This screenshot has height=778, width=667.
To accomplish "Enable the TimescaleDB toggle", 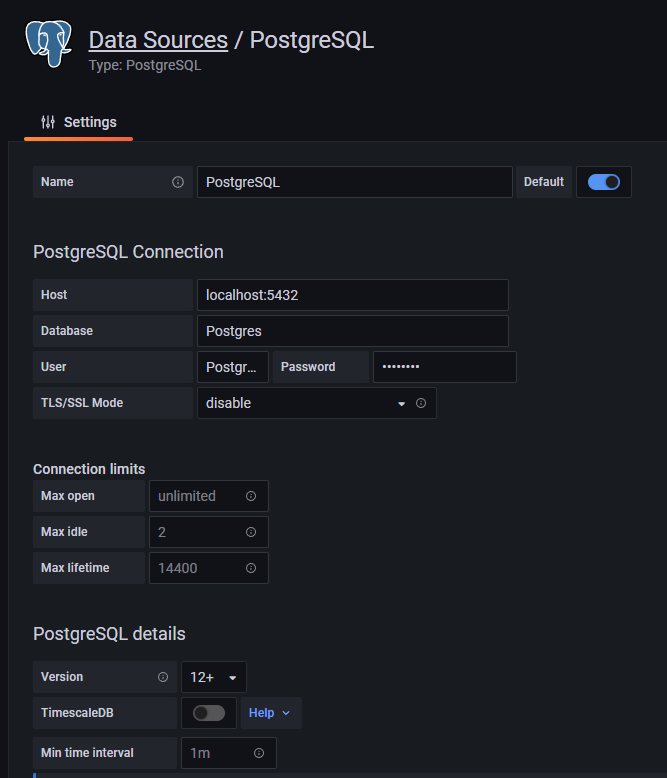I will point(209,713).
